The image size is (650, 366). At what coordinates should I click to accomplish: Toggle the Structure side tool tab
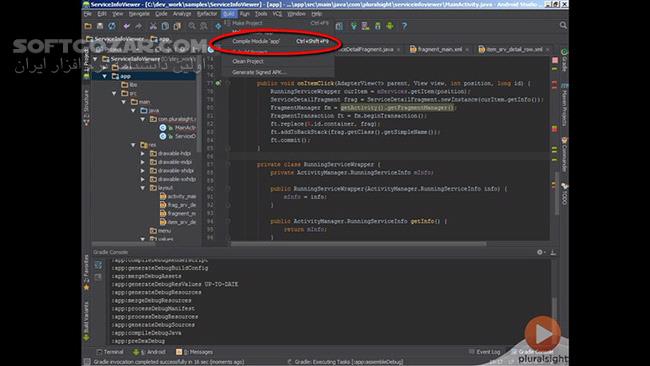coord(86,108)
